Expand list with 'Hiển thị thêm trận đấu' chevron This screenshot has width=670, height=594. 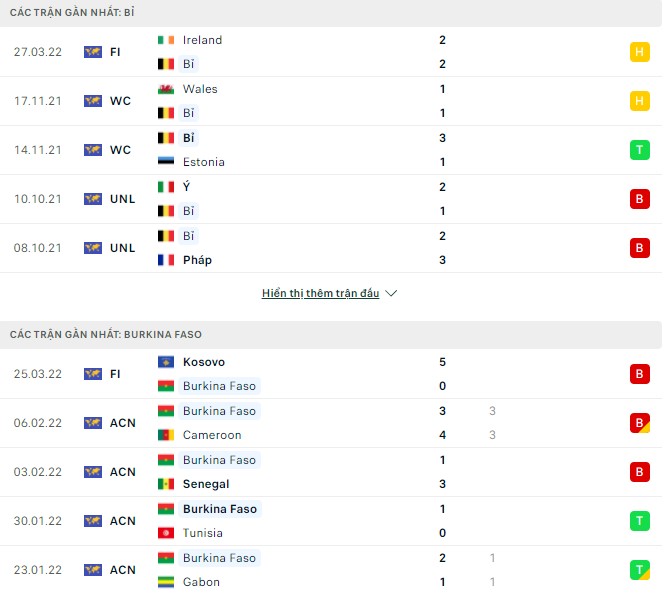[x=391, y=294]
